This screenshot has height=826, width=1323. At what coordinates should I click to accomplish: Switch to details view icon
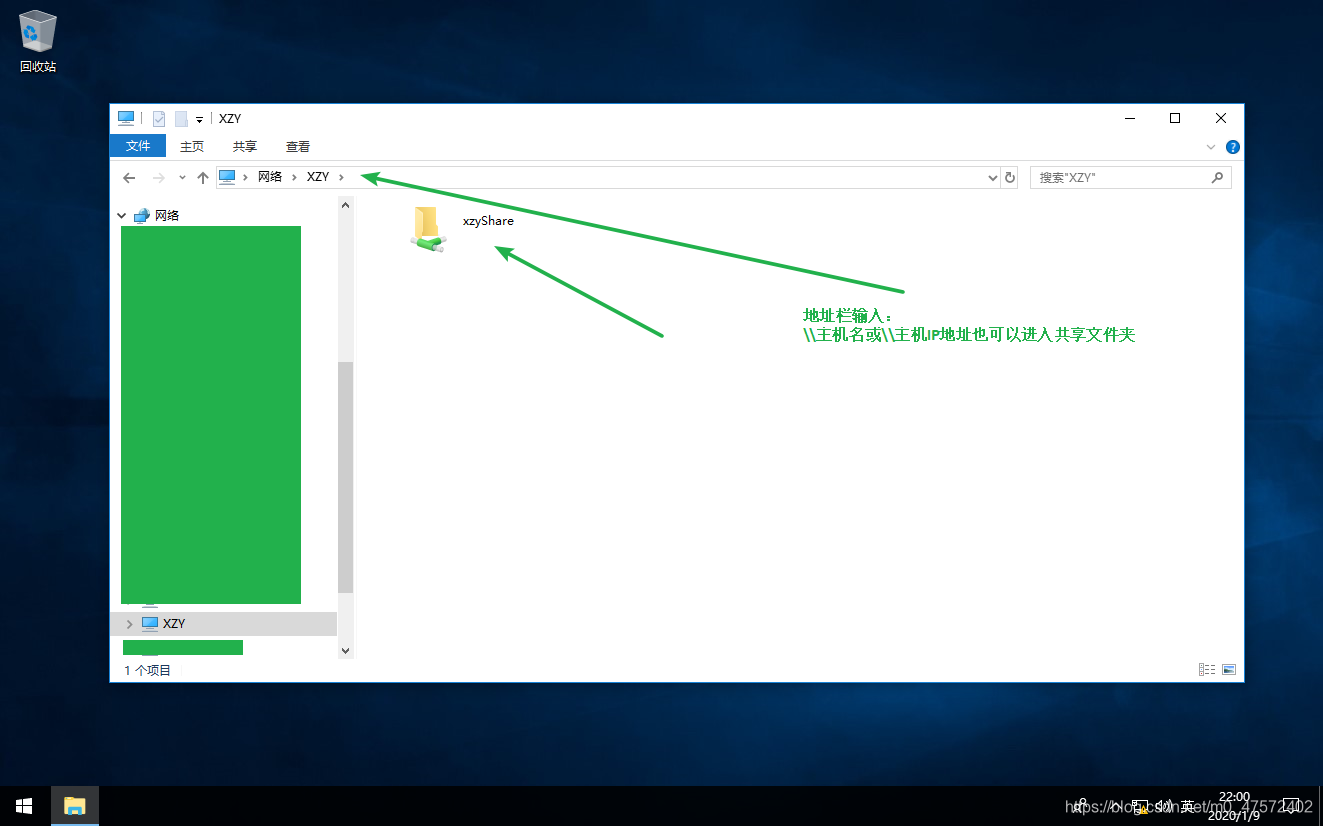pyautogui.click(x=1206, y=669)
